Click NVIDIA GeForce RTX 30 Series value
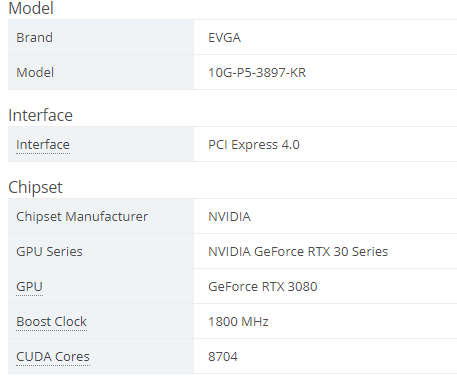This screenshot has height=381, width=457. (298, 252)
